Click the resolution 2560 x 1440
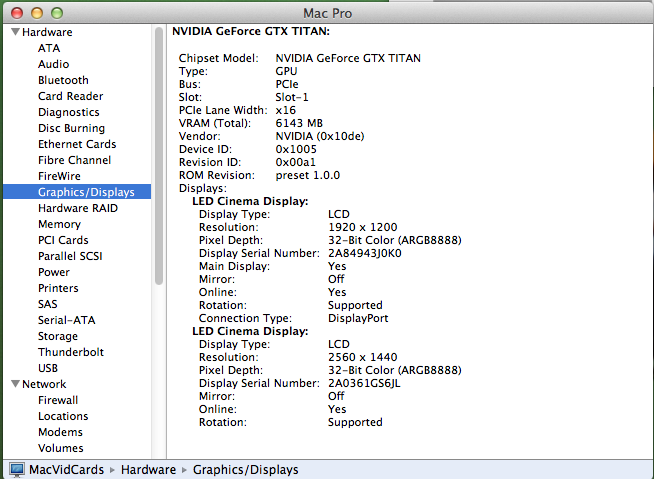Screen dimensions: 654x479 (362, 357)
